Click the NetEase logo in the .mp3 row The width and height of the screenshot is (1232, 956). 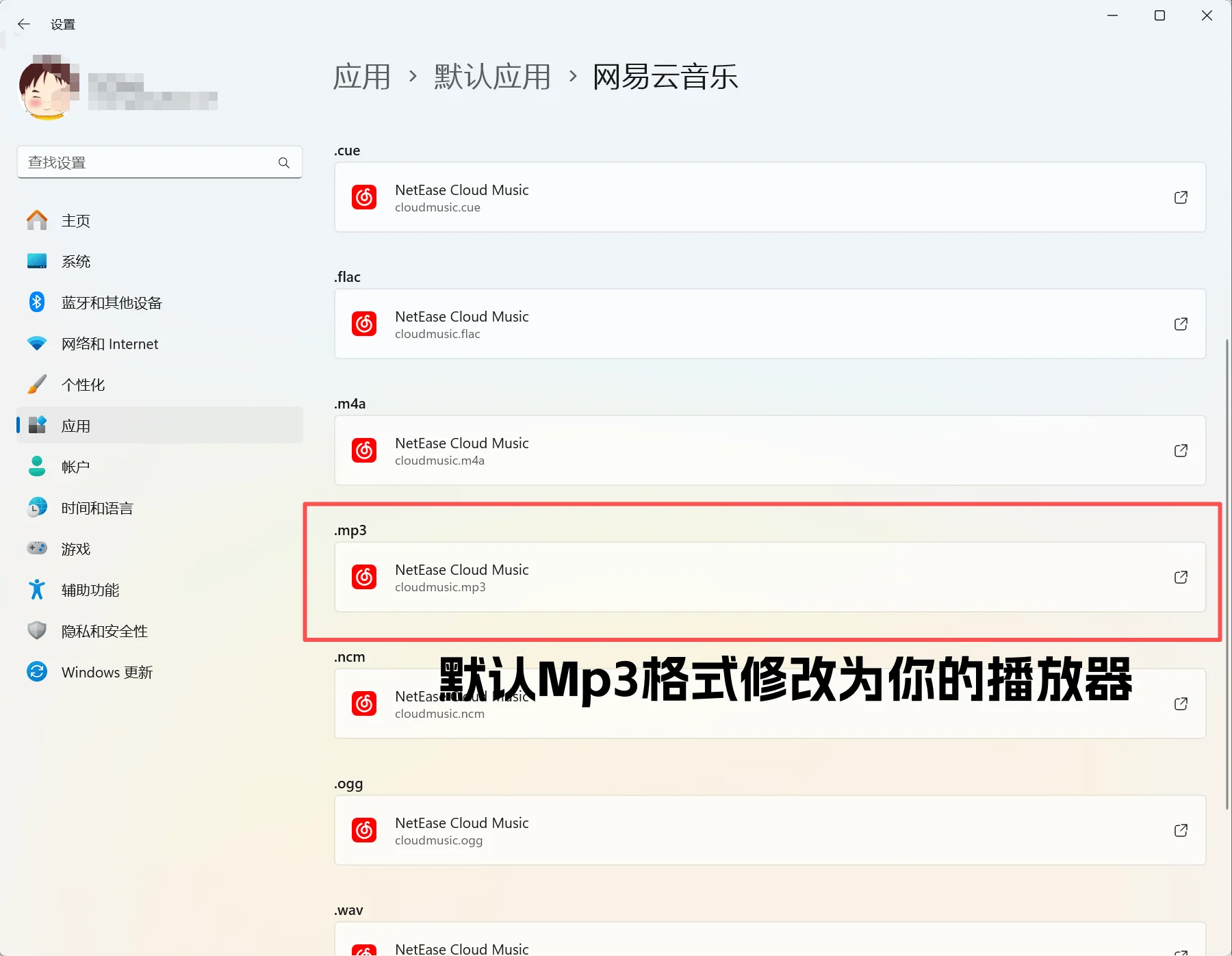pyautogui.click(x=364, y=577)
